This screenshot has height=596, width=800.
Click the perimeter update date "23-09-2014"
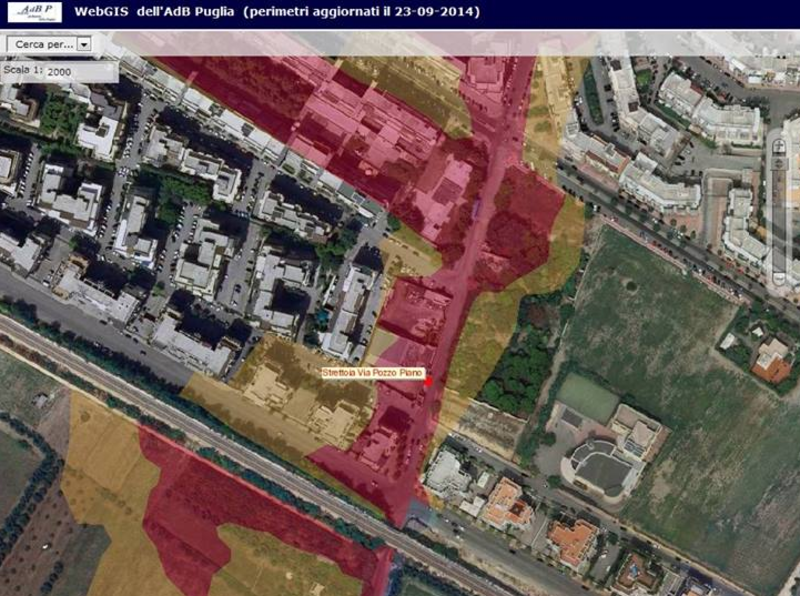(x=435, y=12)
